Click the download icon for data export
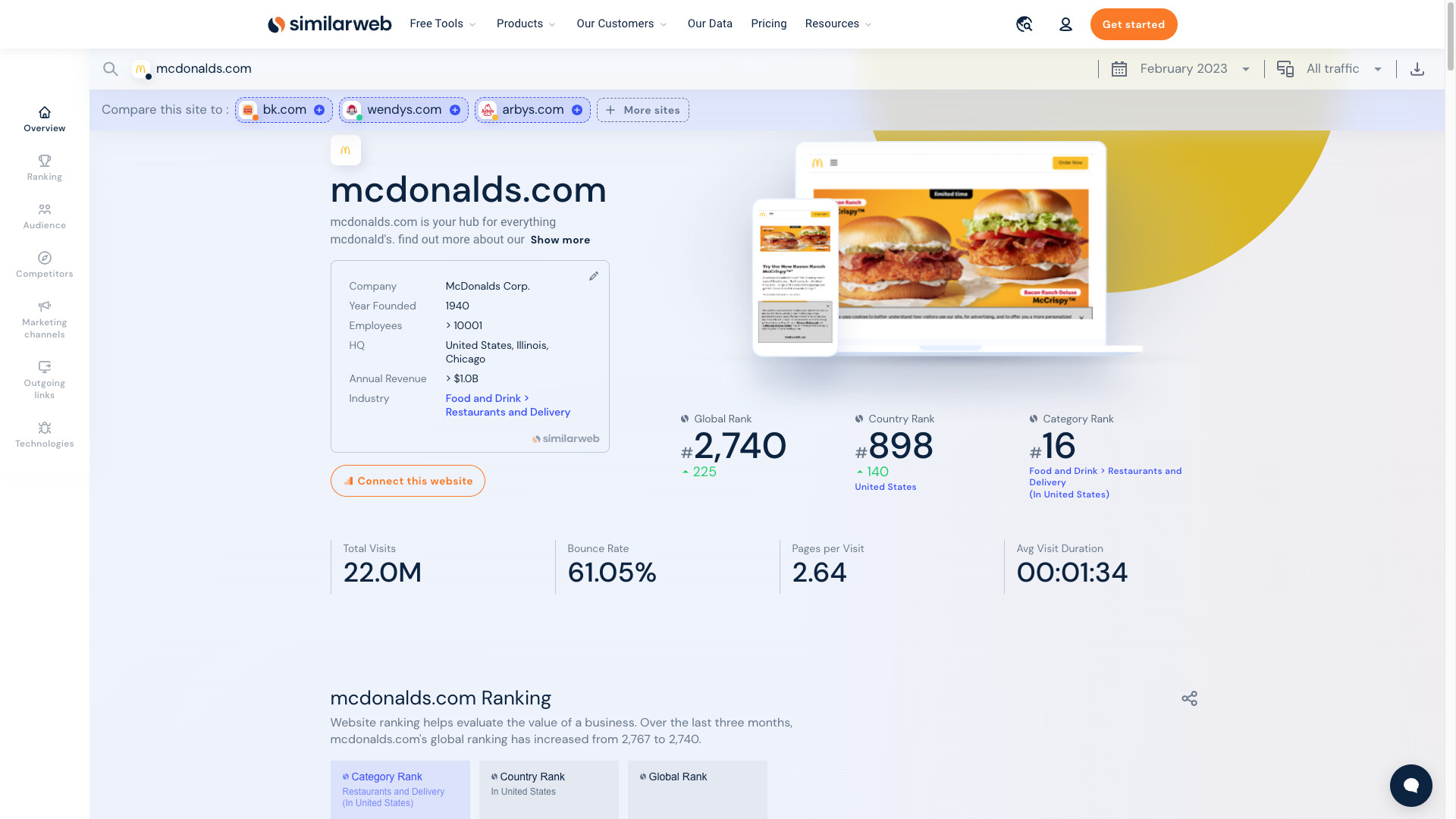The image size is (1456, 819). tap(1417, 68)
